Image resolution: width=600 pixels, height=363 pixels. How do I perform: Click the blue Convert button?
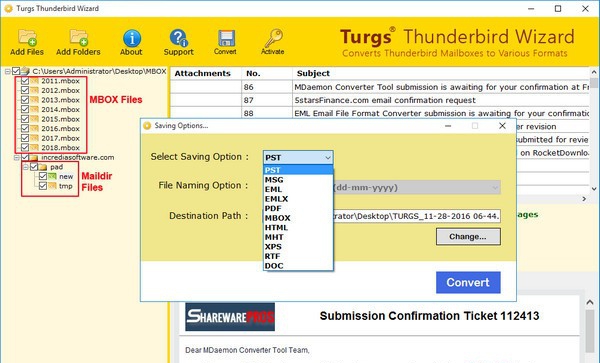(468, 282)
